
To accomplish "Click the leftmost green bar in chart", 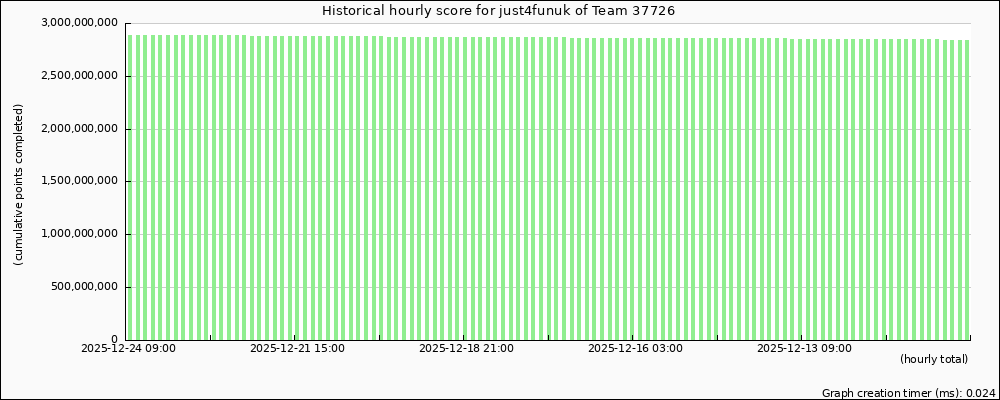I will click(x=131, y=190).
